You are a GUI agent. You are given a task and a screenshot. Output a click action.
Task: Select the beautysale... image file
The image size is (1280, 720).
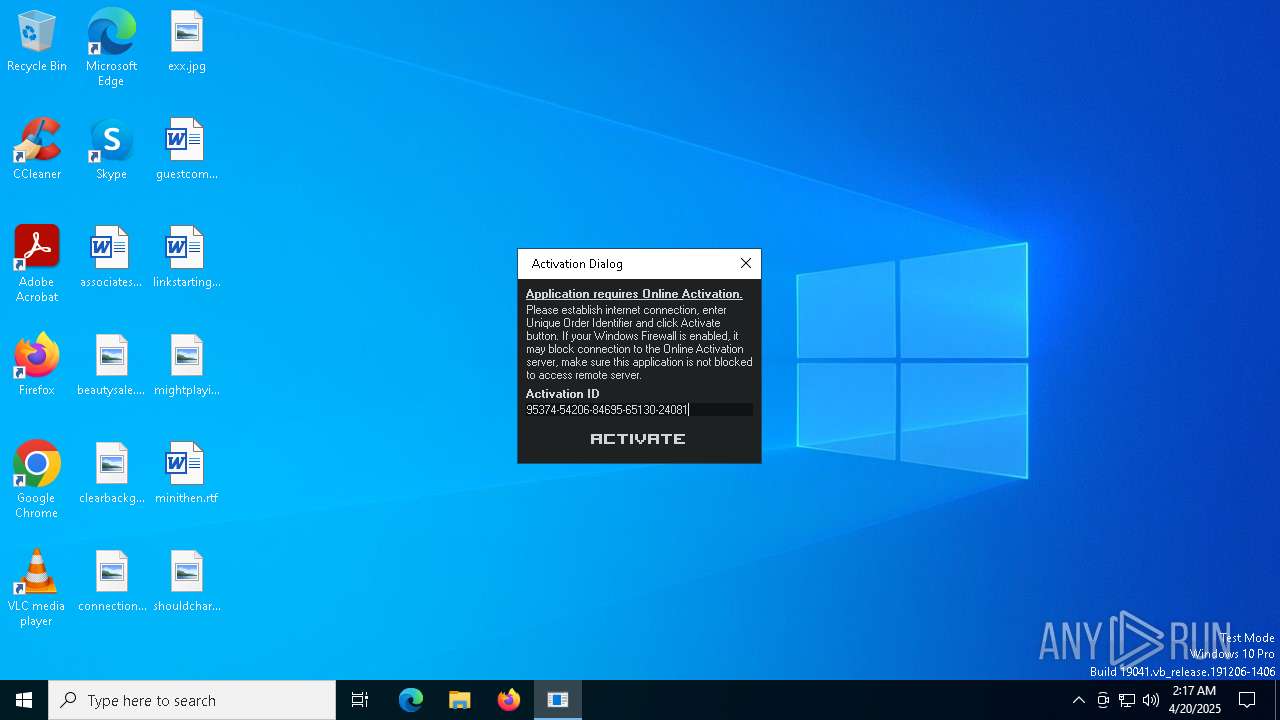(111, 366)
